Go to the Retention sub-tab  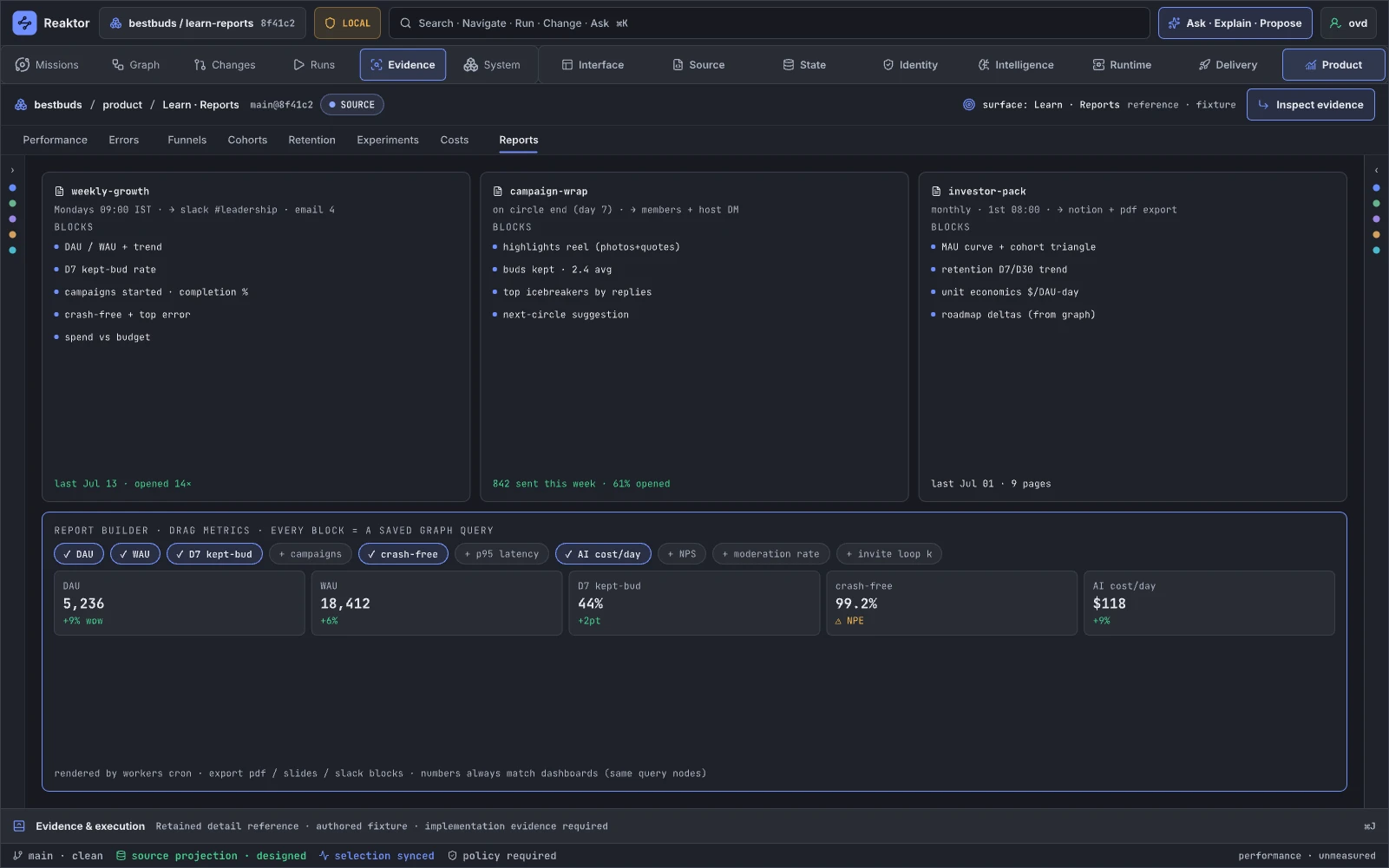(x=311, y=140)
